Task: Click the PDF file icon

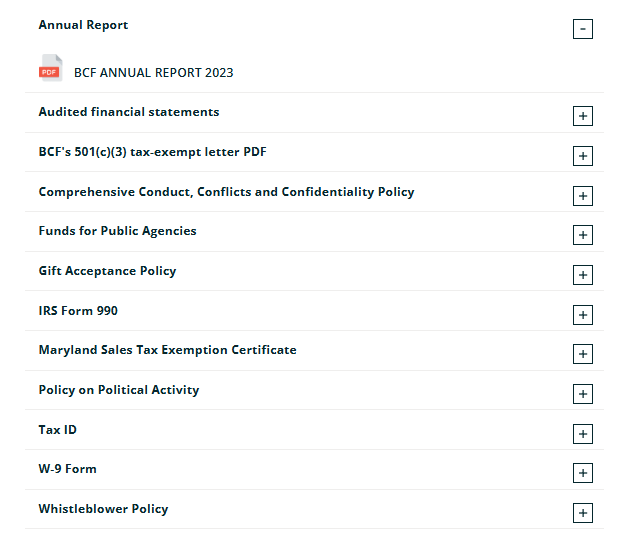Action: coord(50,70)
